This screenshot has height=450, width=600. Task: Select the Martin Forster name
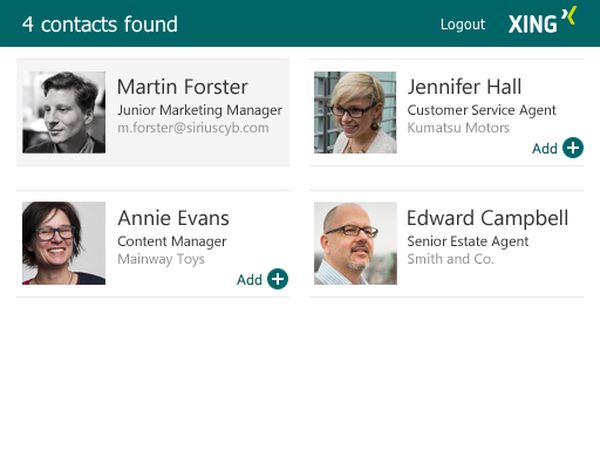point(183,87)
